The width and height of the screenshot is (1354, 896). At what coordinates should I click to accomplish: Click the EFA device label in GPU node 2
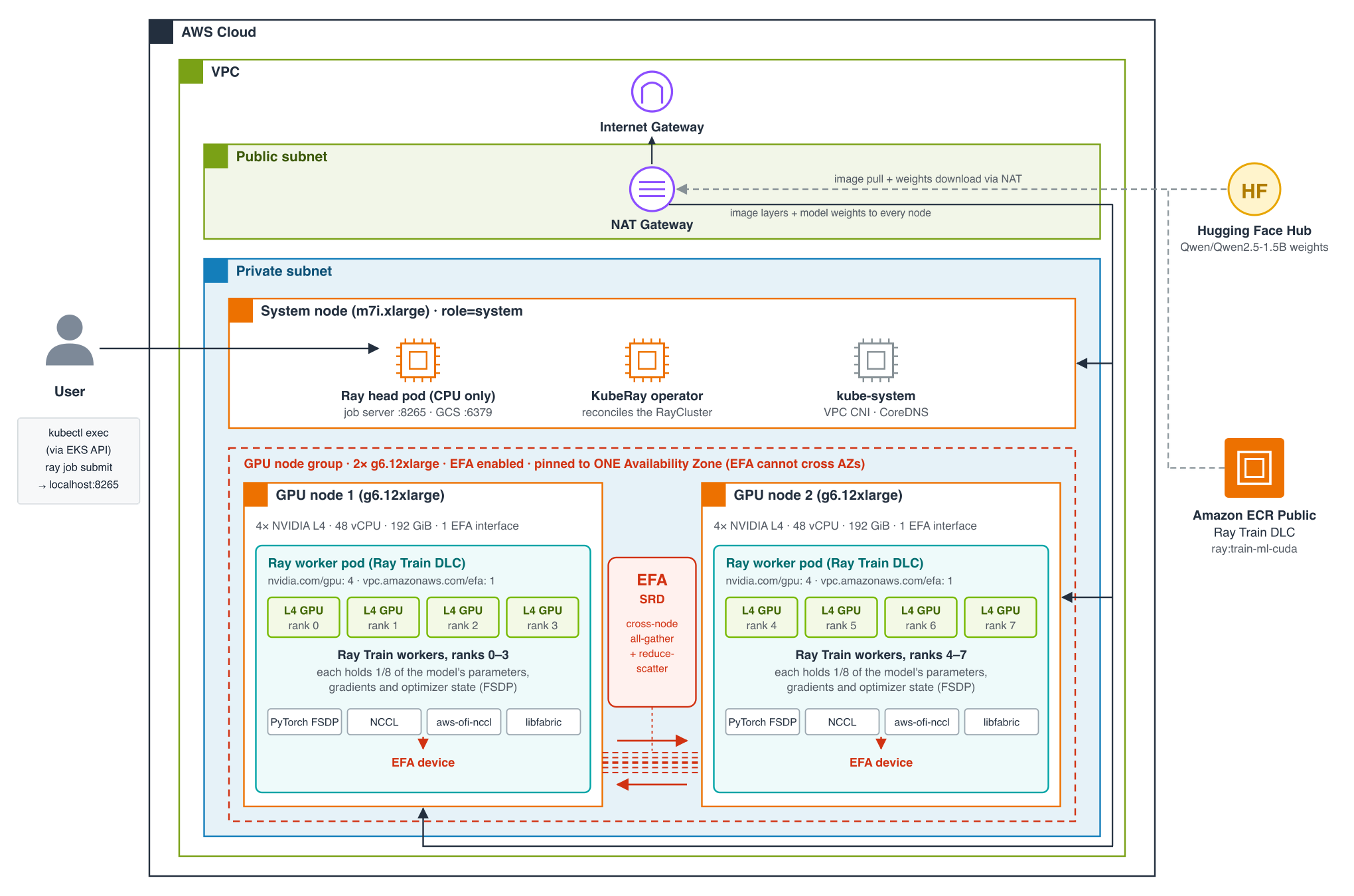(881, 763)
